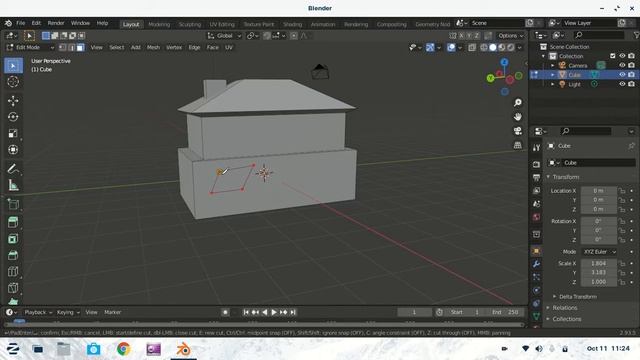Screen dimensions: 640x360
Task: Enable edge select mode
Action: click(x=71, y=47)
